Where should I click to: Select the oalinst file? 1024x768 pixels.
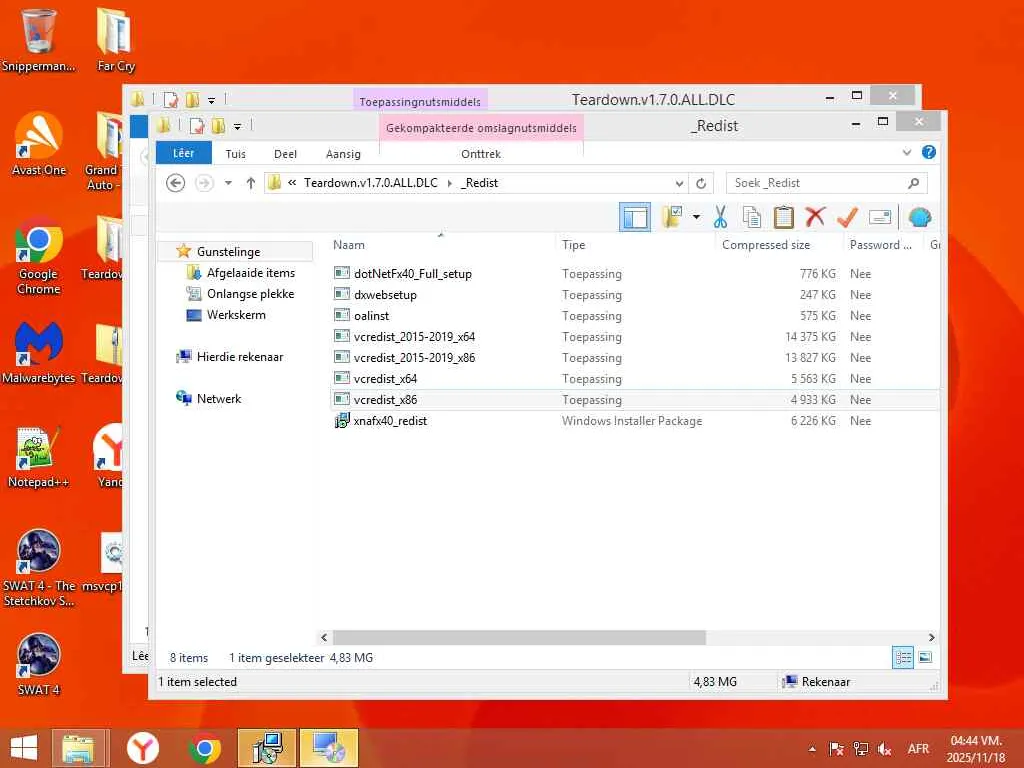coord(371,315)
